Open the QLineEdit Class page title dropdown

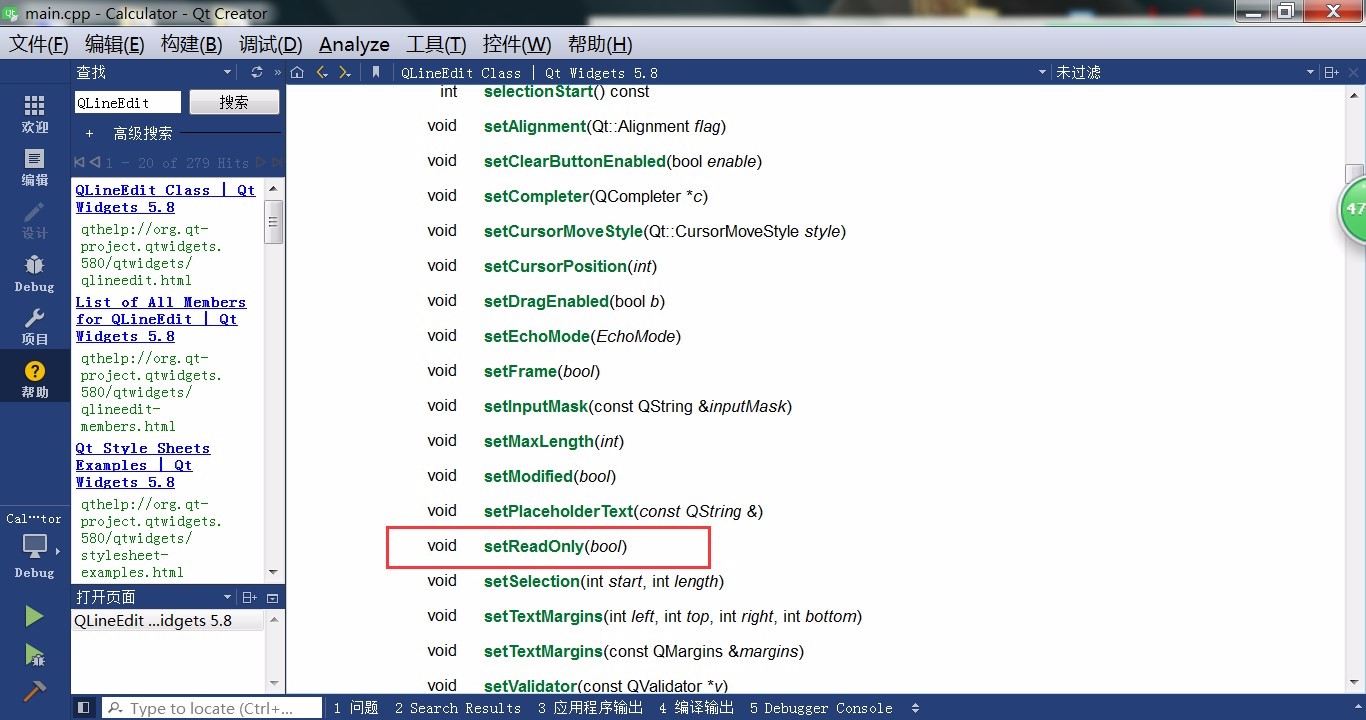(1041, 72)
